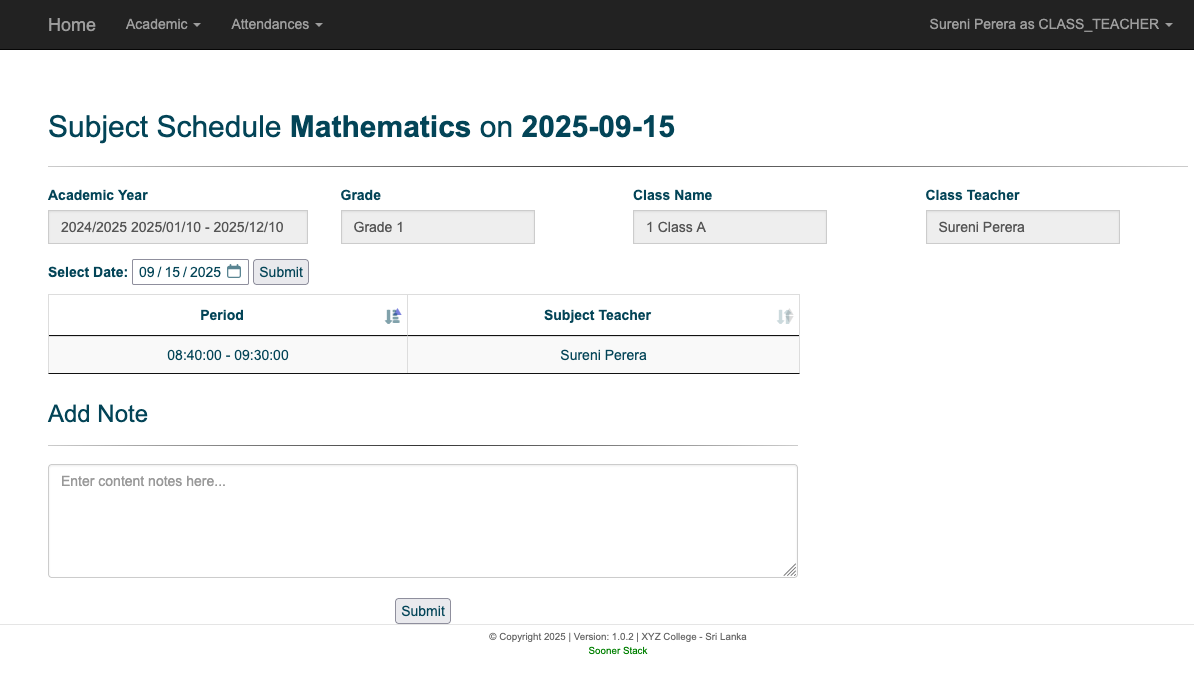This screenshot has width=1194, height=688.
Task: Go to Home in the navigation bar
Action: pyautogui.click(x=72, y=24)
